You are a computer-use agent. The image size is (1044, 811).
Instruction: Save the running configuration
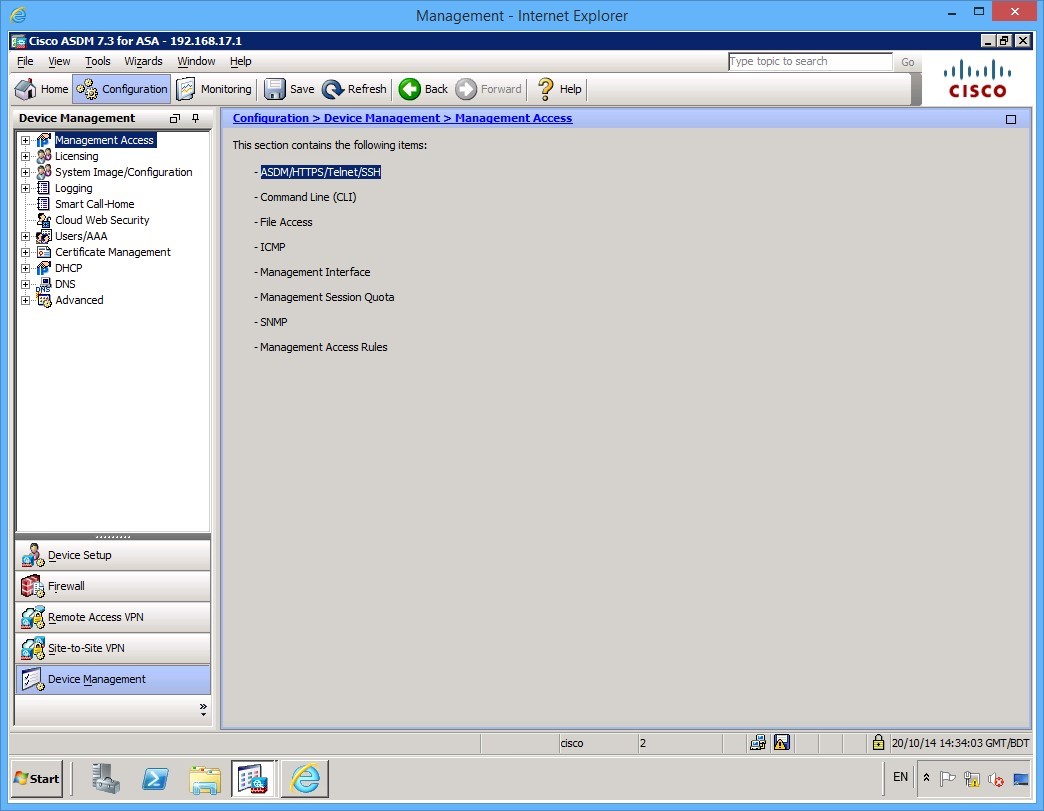[x=289, y=89]
